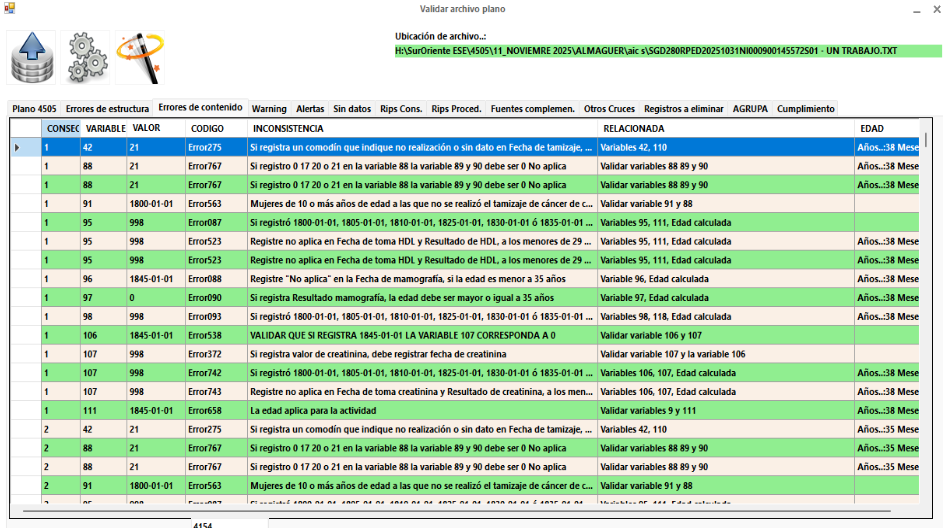Open the Warning tab
Image resolution: width=943 pixels, height=528 pixels.
coord(269,109)
